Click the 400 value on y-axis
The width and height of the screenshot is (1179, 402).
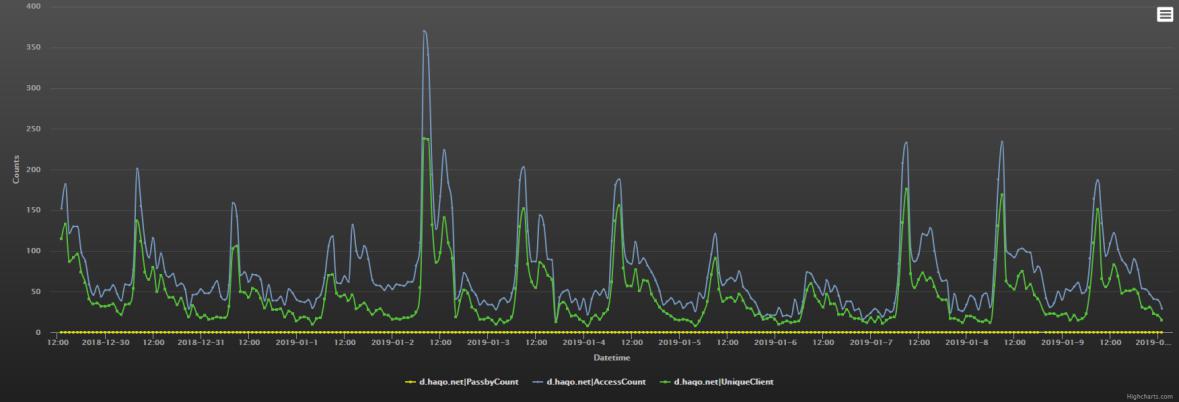[x=33, y=6]
